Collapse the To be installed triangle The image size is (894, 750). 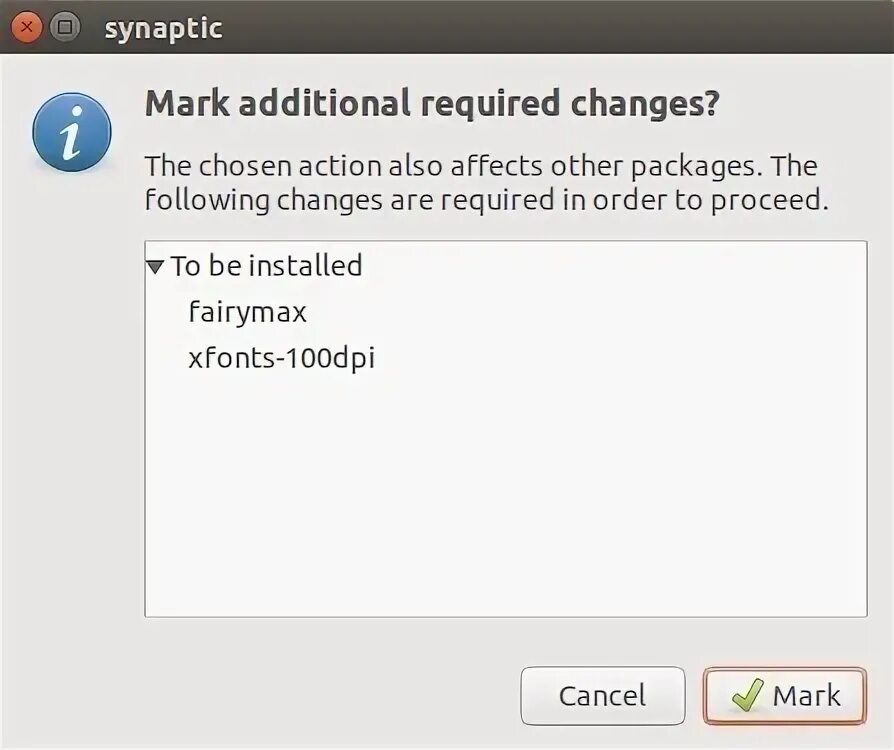click(155, 267)
